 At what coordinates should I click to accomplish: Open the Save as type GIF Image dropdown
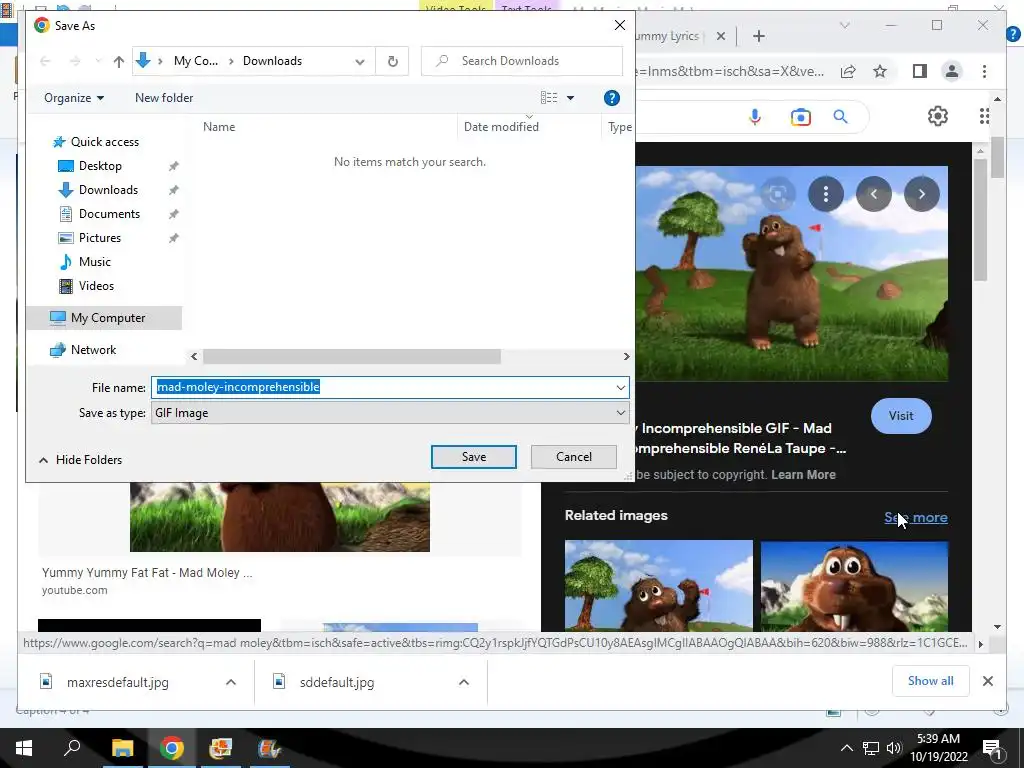pos(390,413)
